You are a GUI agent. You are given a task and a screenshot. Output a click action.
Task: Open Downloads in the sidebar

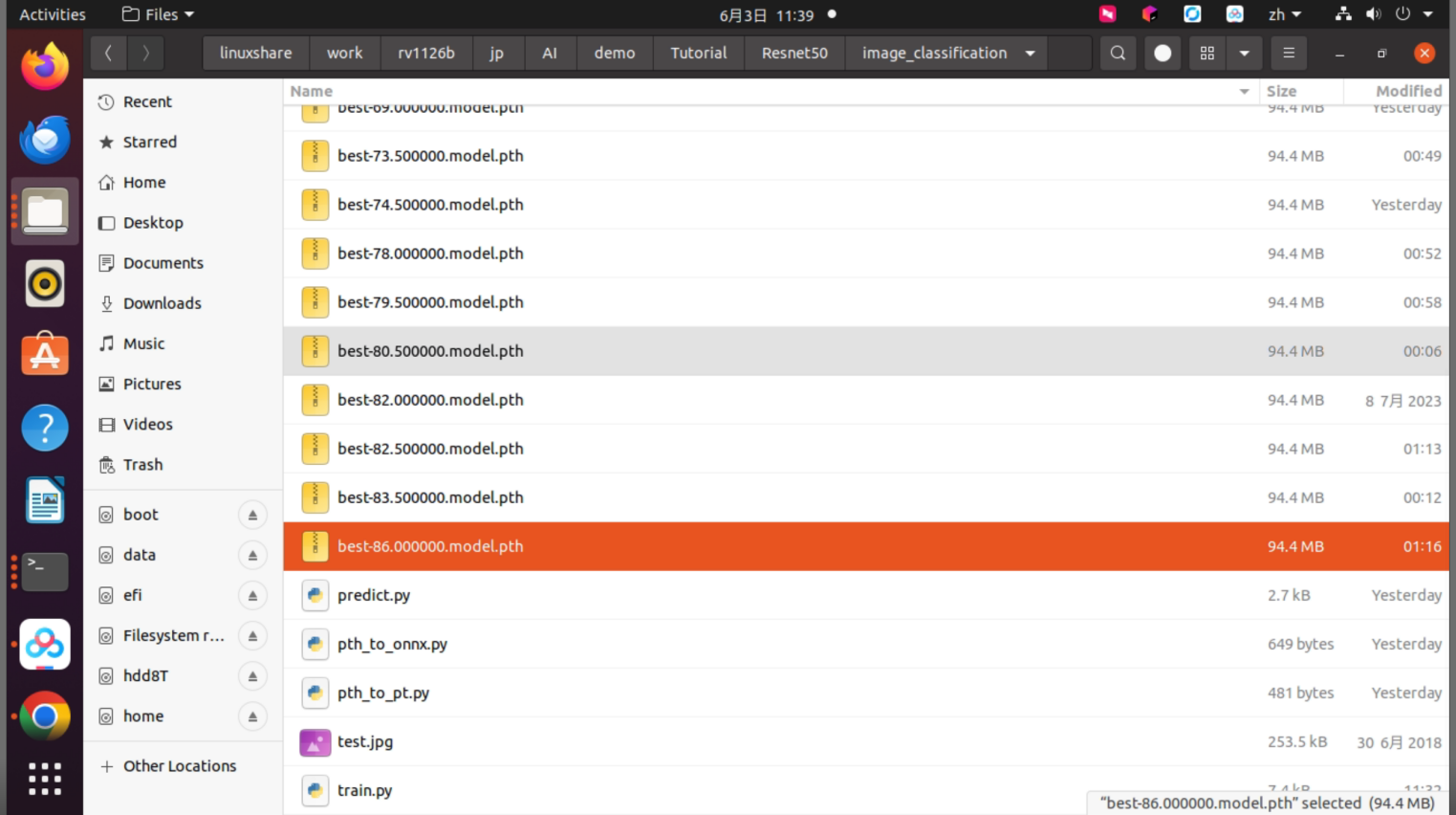point(162,303)
